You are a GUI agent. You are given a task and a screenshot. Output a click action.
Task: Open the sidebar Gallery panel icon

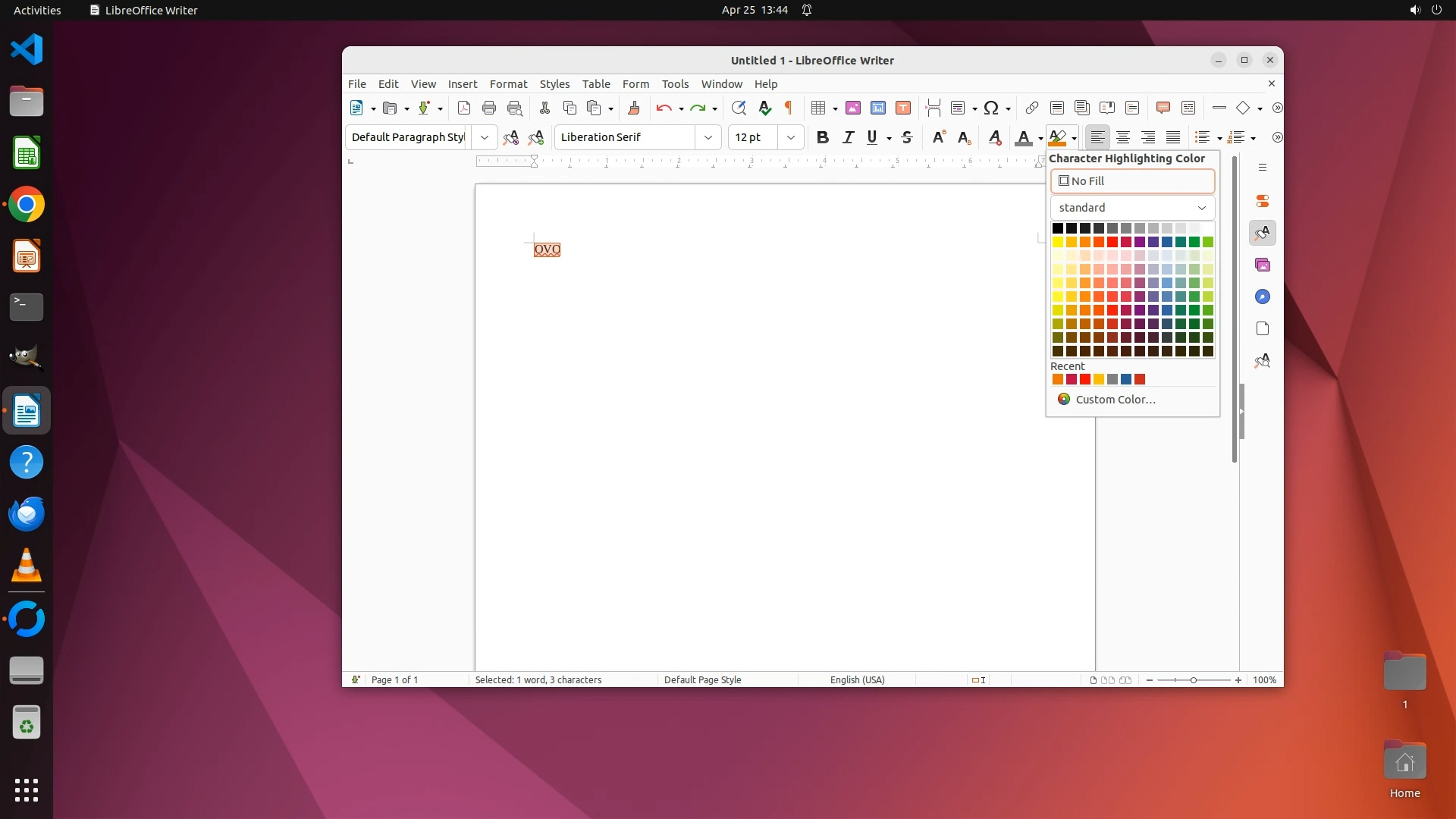pyautogui.click(x=1262, y=265)
